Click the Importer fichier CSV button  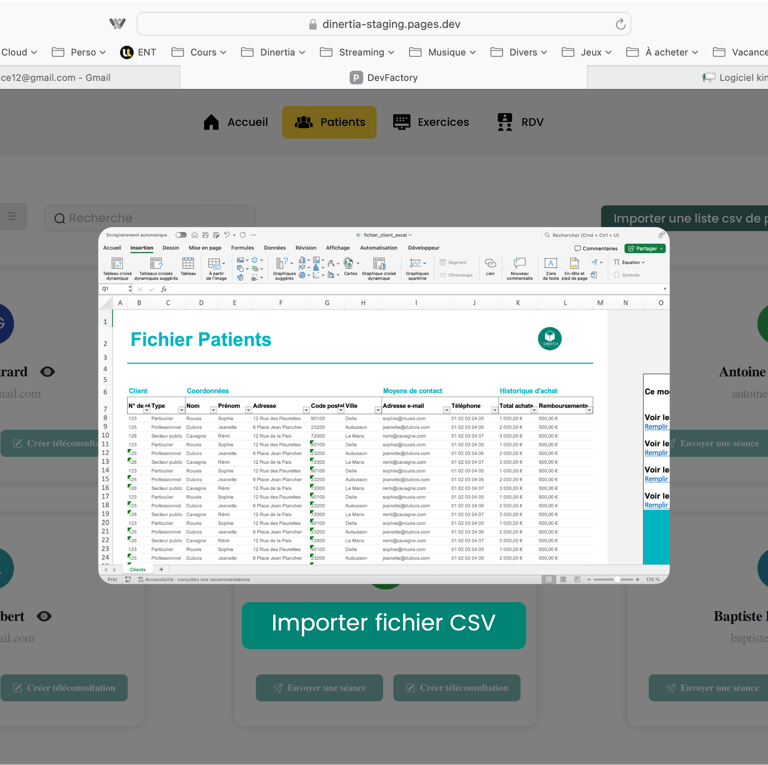click(x=384, y=625)
